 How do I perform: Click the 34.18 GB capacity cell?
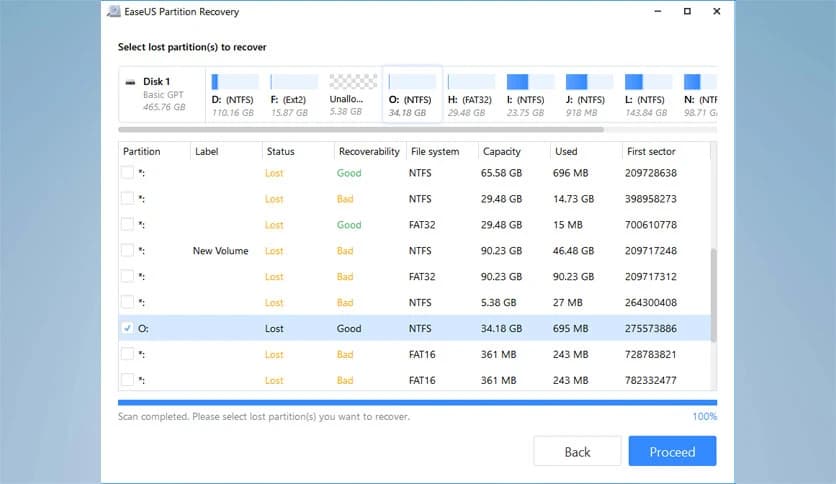(x=501, y=328)
